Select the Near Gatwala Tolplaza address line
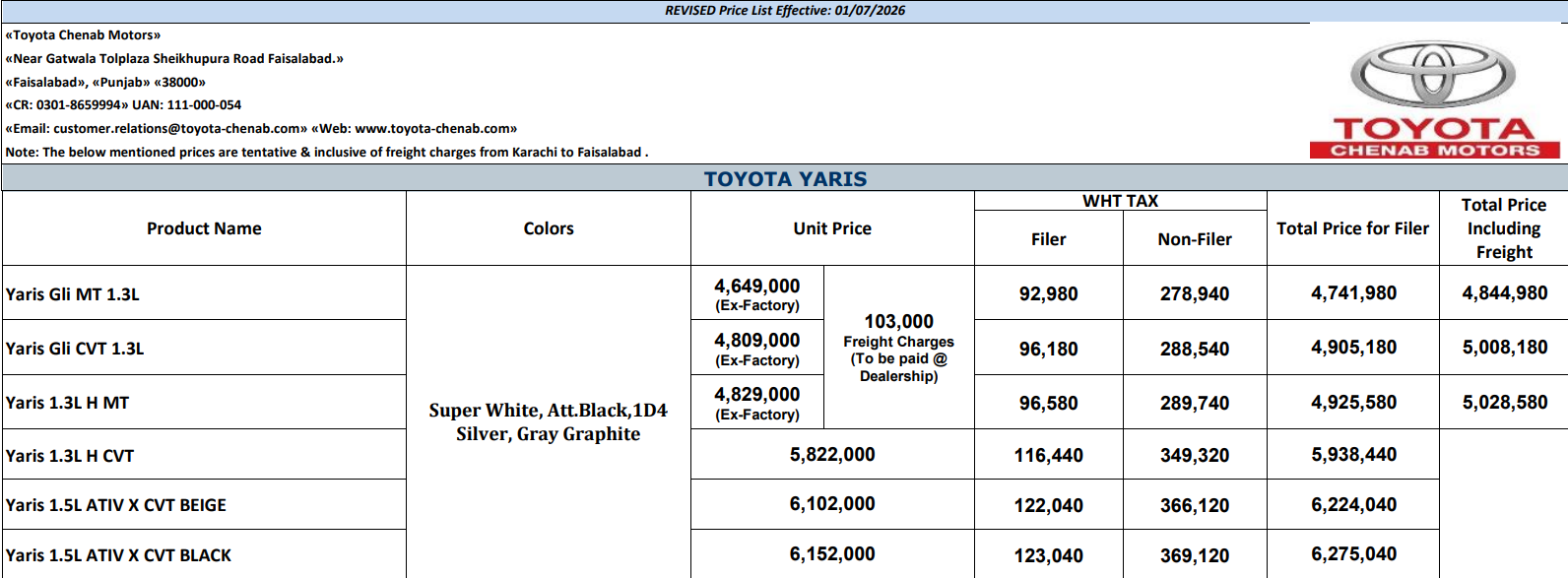 174,58
